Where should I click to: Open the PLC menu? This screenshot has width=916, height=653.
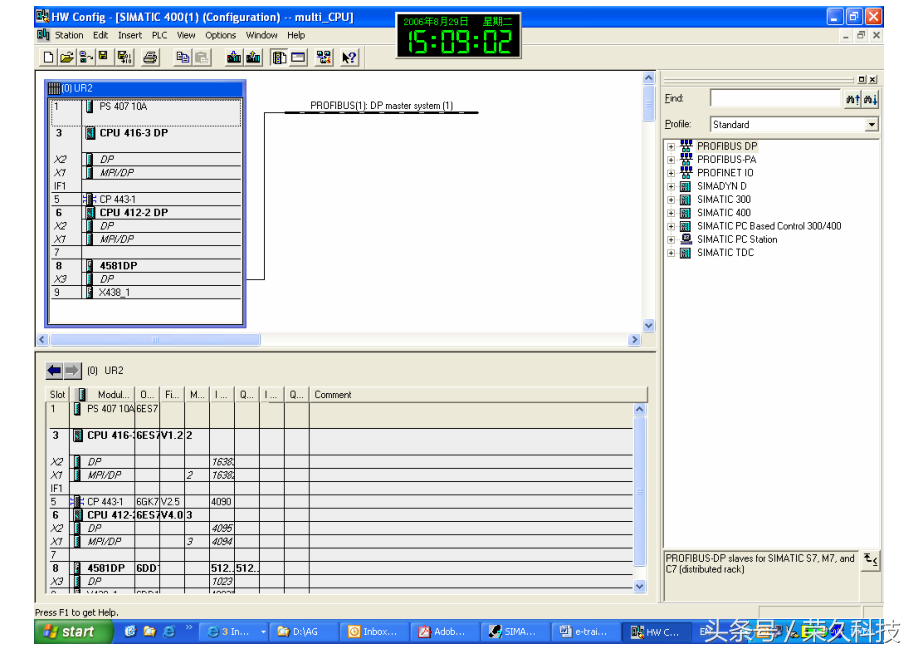click(159, 35)
